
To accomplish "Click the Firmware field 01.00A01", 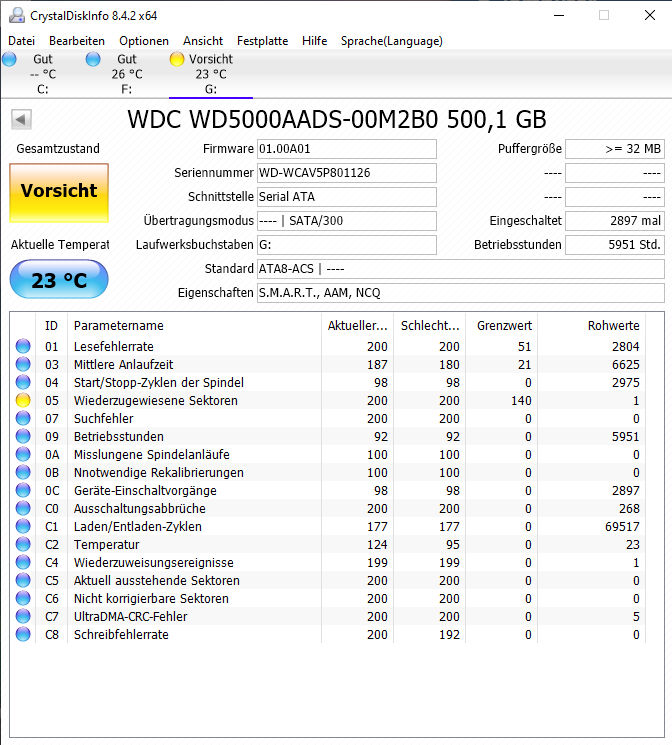I will click(x=346, y=149).
